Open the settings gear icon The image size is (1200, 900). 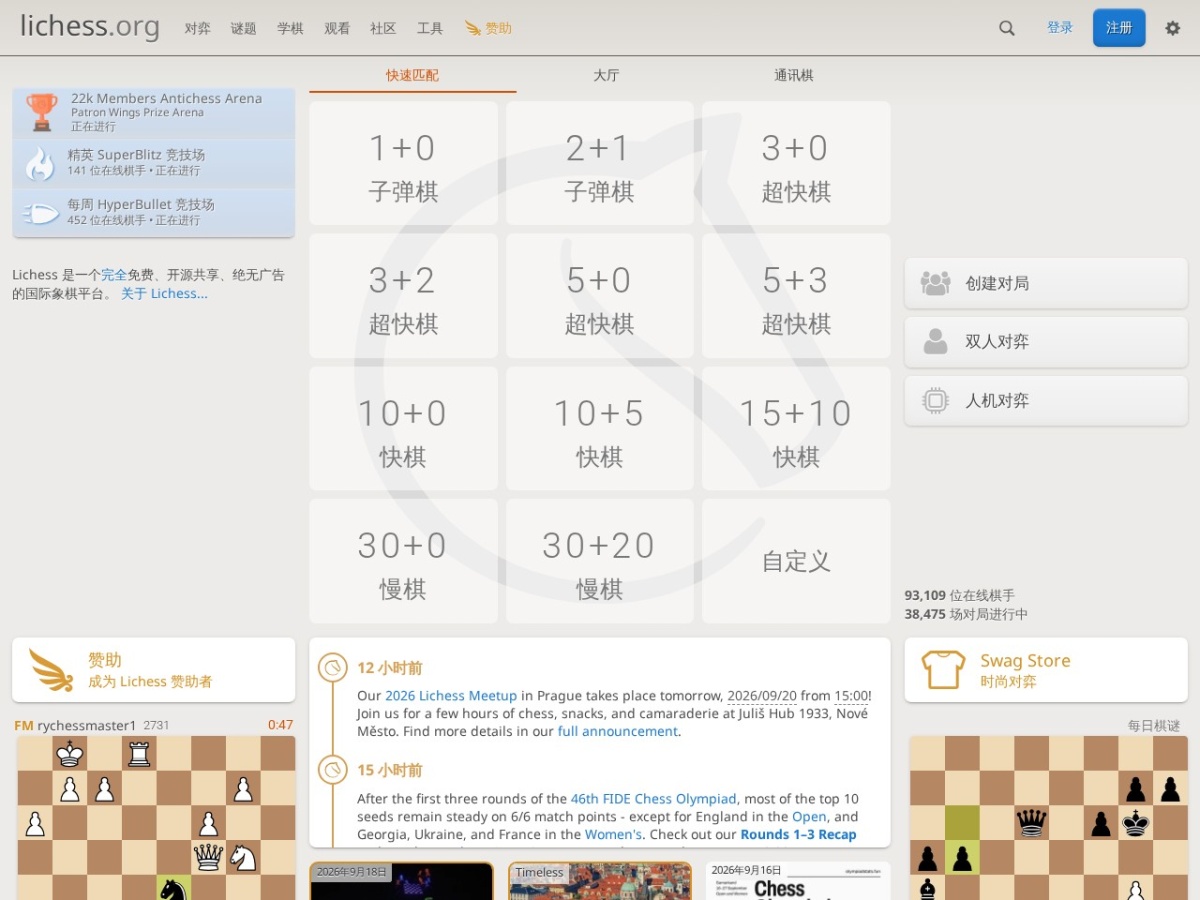[1173, 28]
